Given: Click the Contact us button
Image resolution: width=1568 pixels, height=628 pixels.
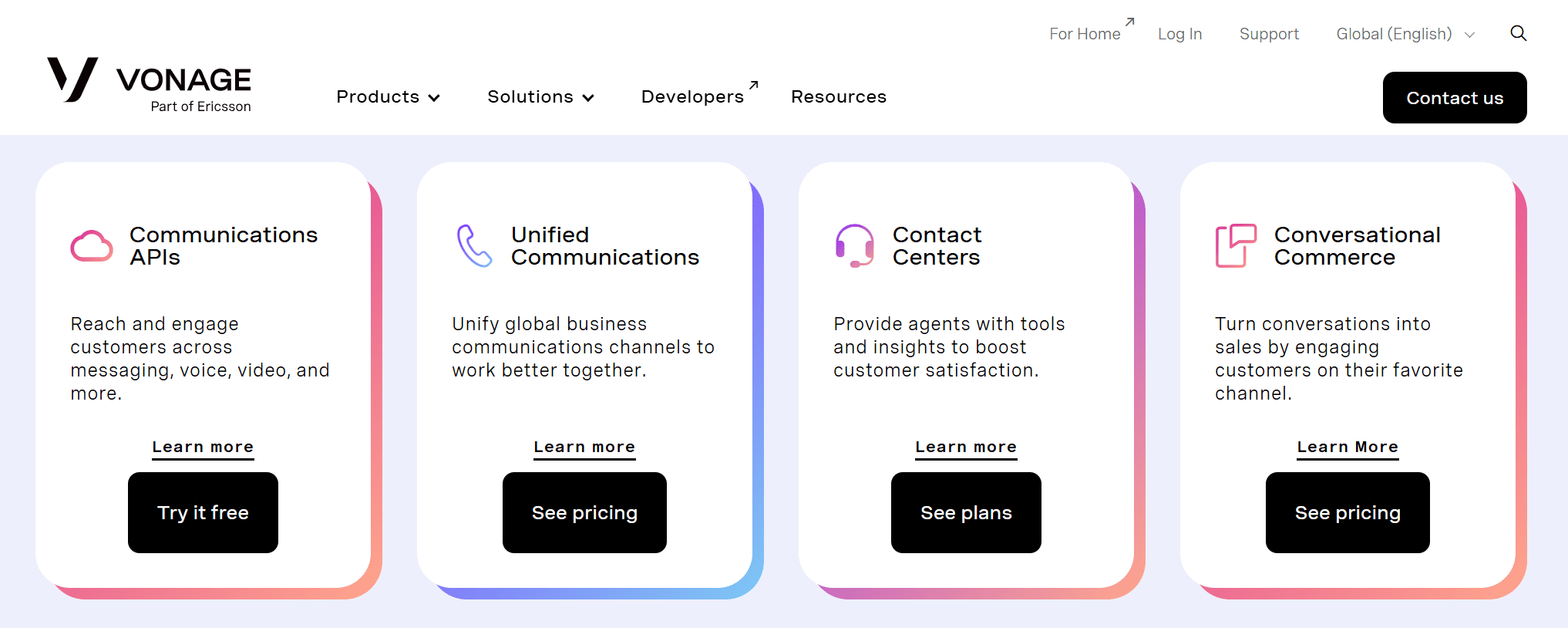Looking at the screenshot, I should (x=1454, y=98).
